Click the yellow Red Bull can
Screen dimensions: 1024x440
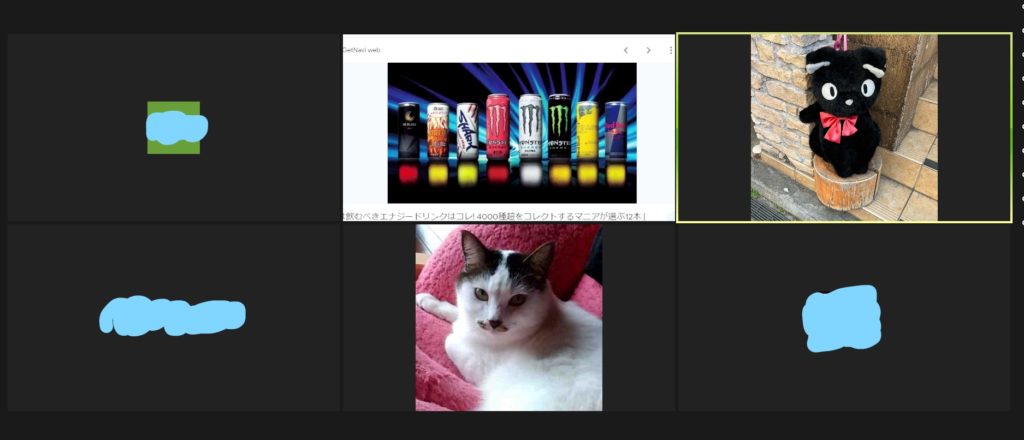587,131
